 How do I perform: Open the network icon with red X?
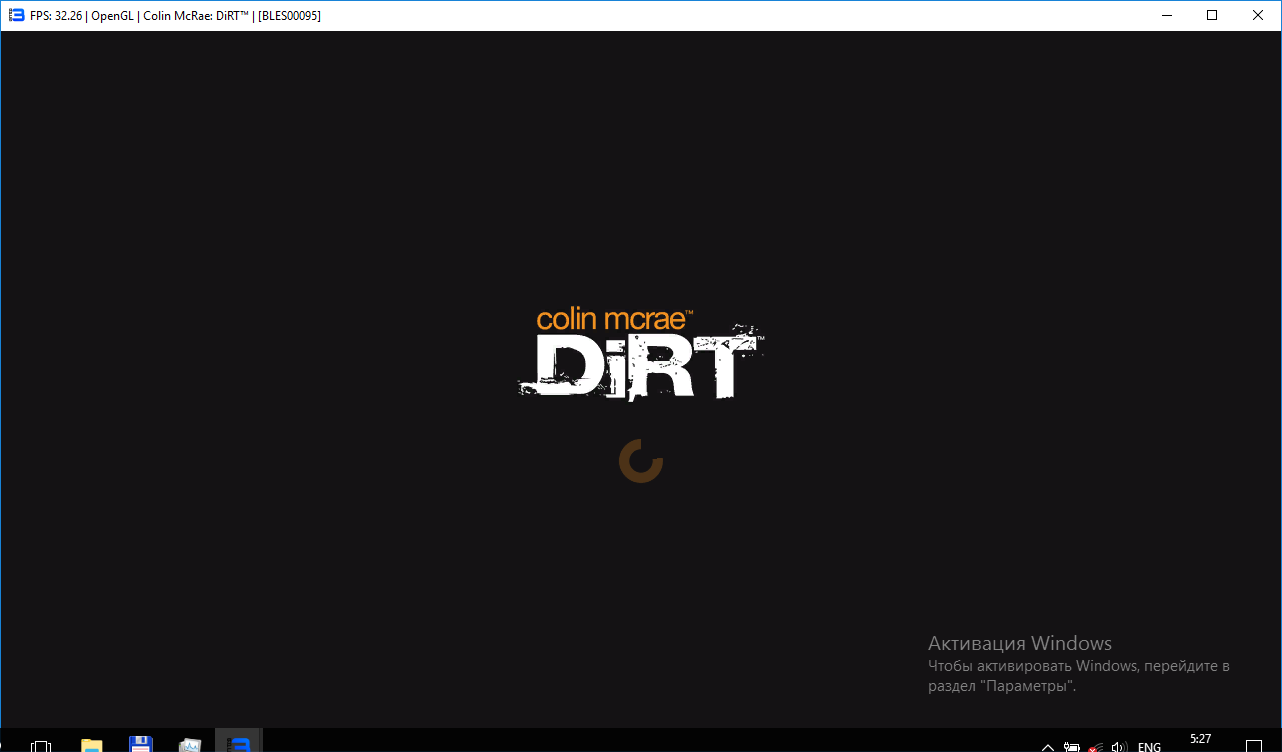pyautogui.click(x=1096, y=746)
